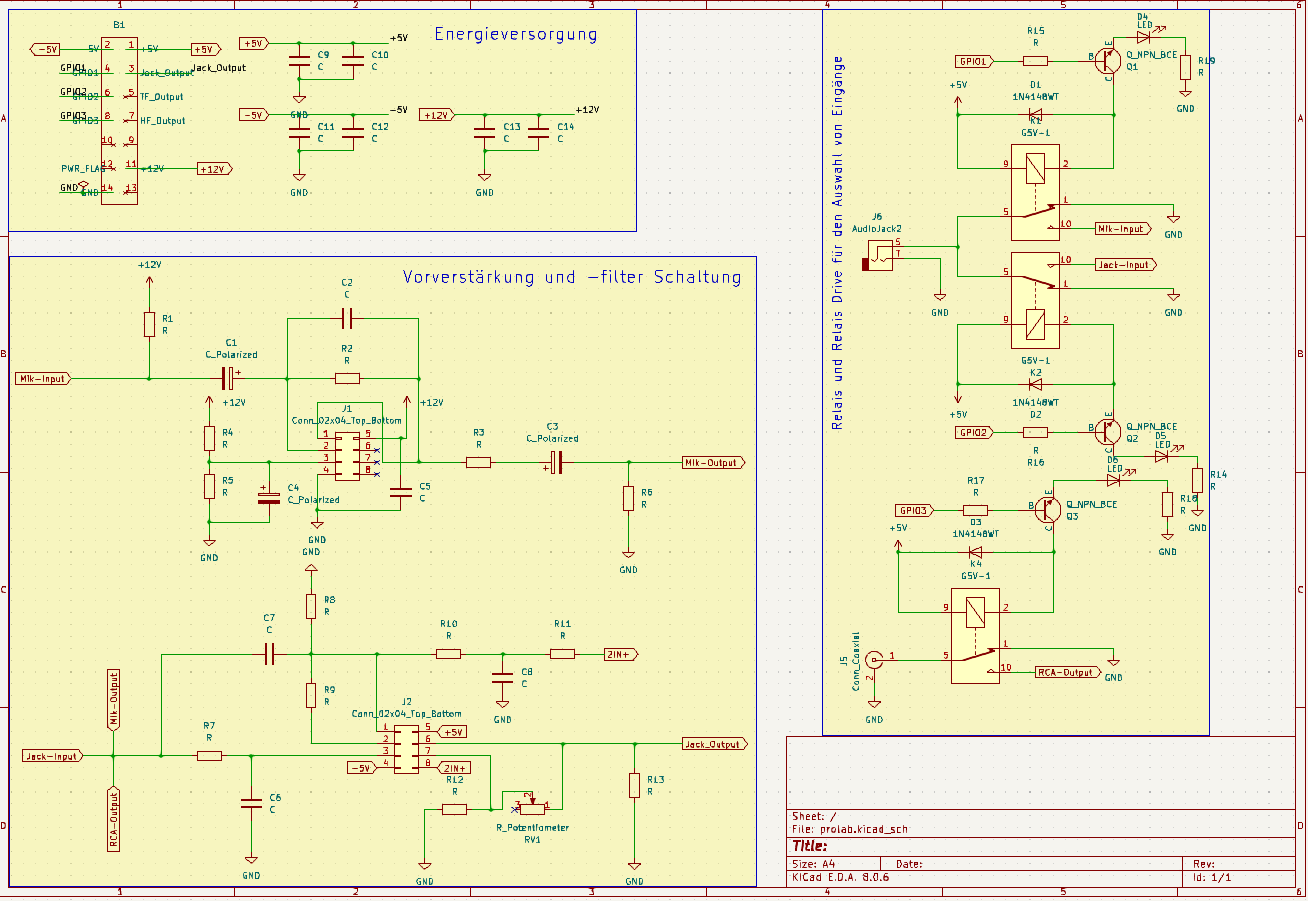This screenshot has width=1308, height=901.
Task: Select resistor R11 symbol
Action: pyautogui.click(x=562, y=654)
